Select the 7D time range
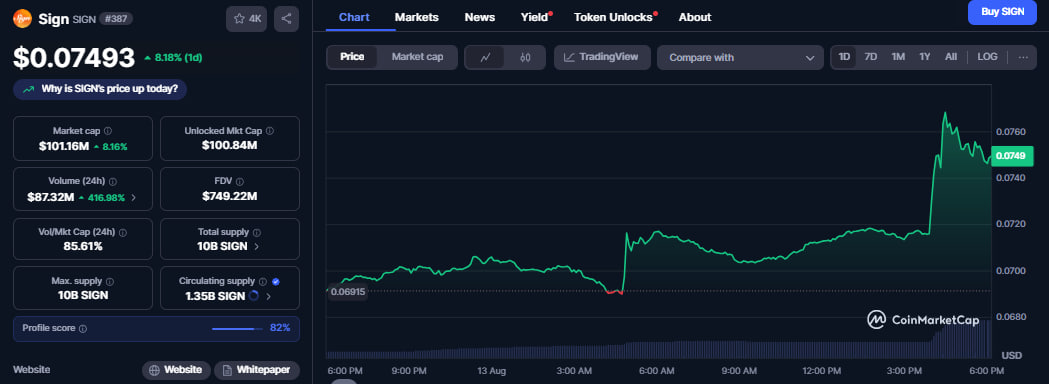Viewport: 1049px width, 384px height. tap(870, 57)
